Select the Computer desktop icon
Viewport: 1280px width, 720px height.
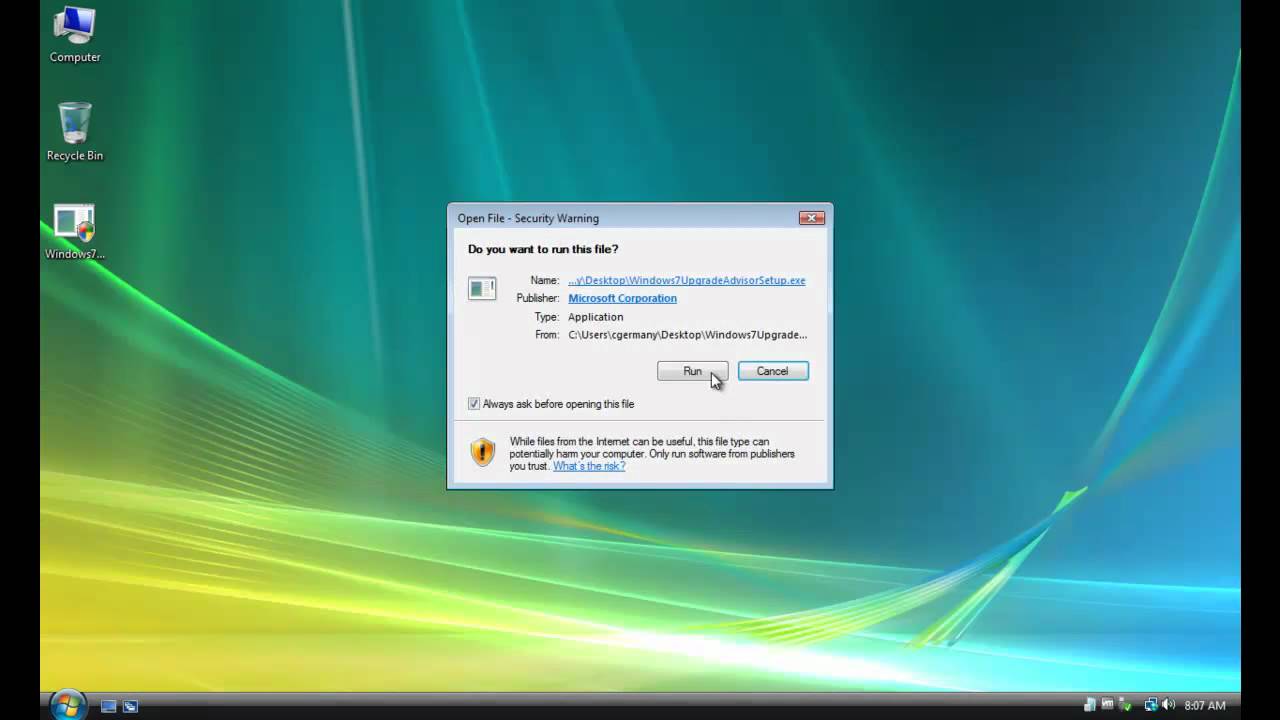pos(75,35)
